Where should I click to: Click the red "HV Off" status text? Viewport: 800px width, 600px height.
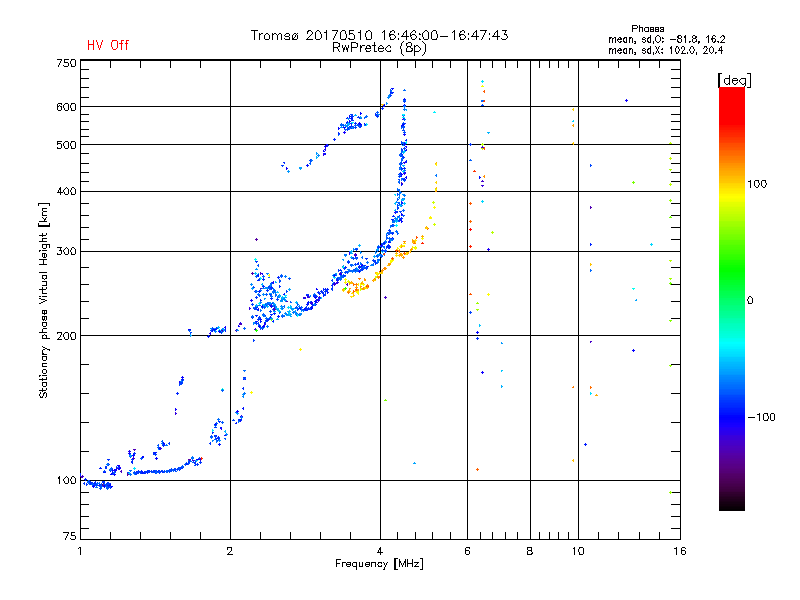[108, 45]
